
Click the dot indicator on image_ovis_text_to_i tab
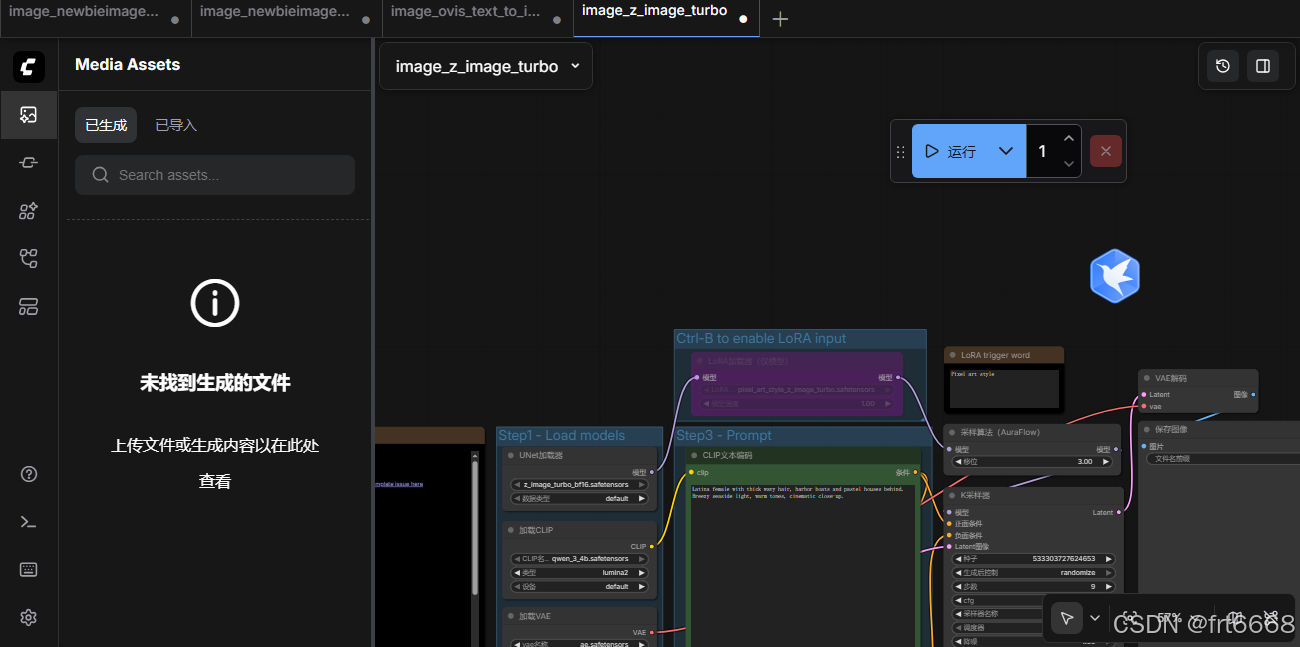point(556,19)
